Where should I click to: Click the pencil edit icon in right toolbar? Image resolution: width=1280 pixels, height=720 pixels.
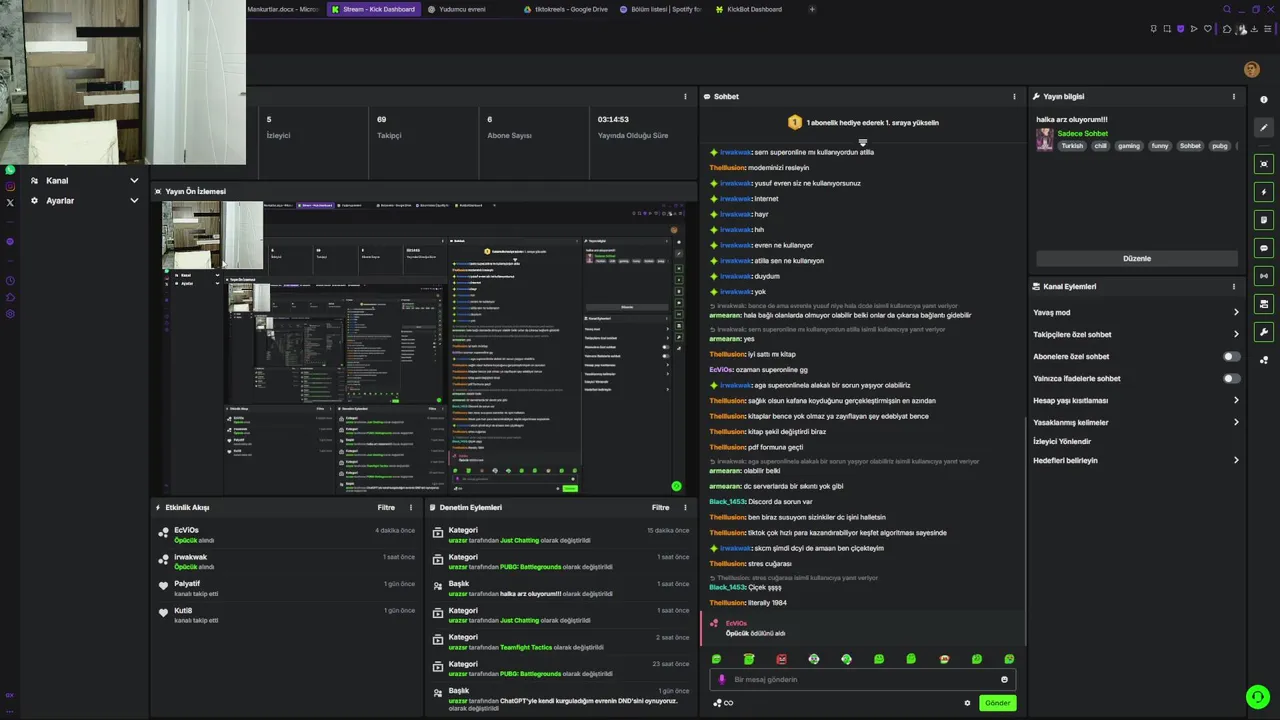(x=1264, y=127)
